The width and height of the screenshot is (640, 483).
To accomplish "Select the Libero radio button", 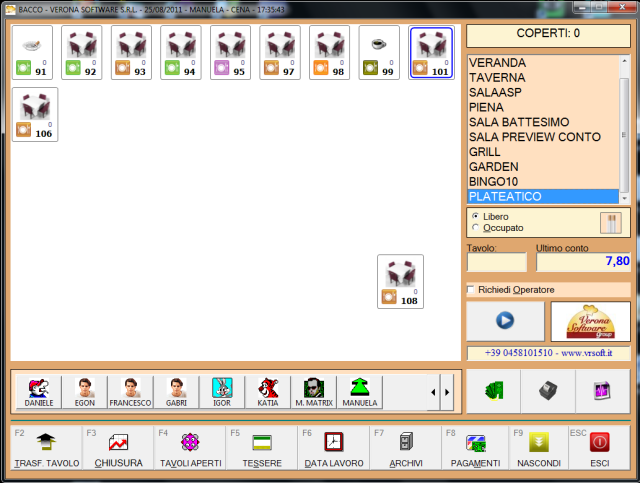I will point(476,216).
